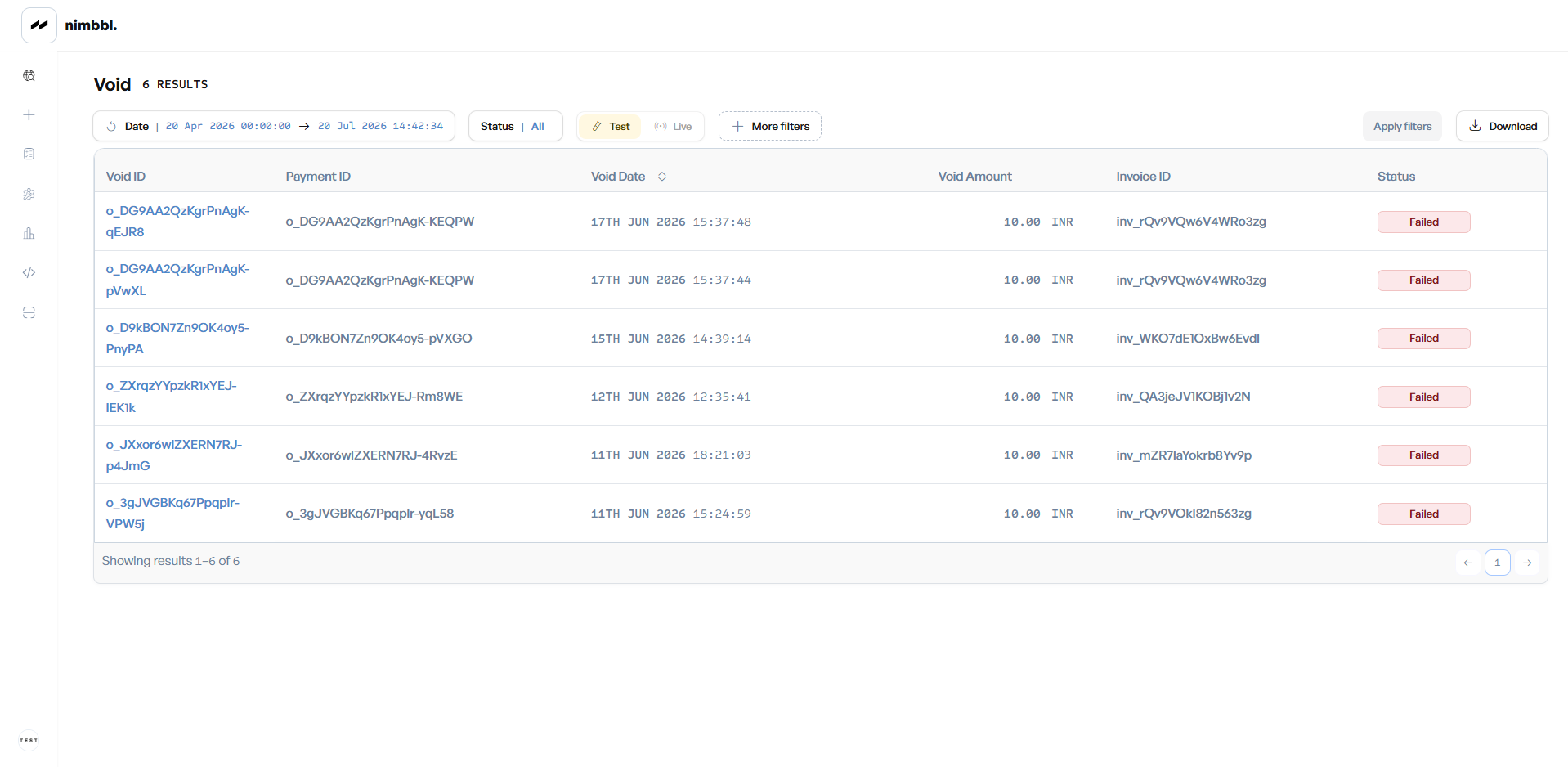Click the Payment ID column header
The width and height of the screenshot is (1568, 767).
(x=318, y=177)
